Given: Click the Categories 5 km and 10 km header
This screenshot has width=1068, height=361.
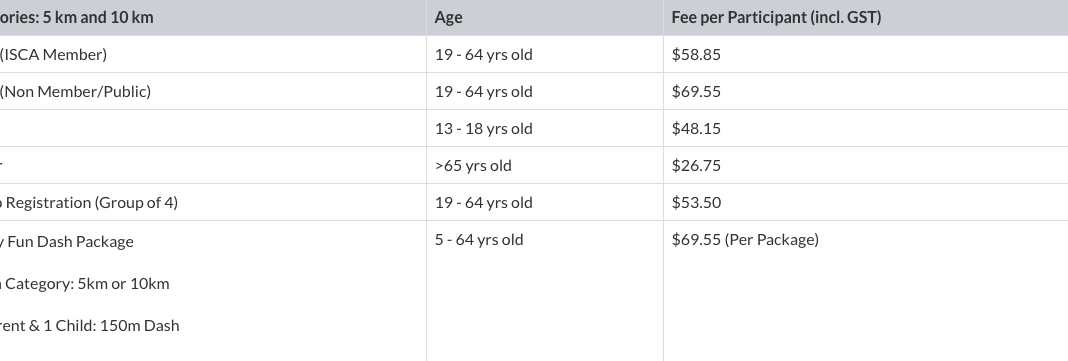Looking at the screenshot, I should point(76,18).
